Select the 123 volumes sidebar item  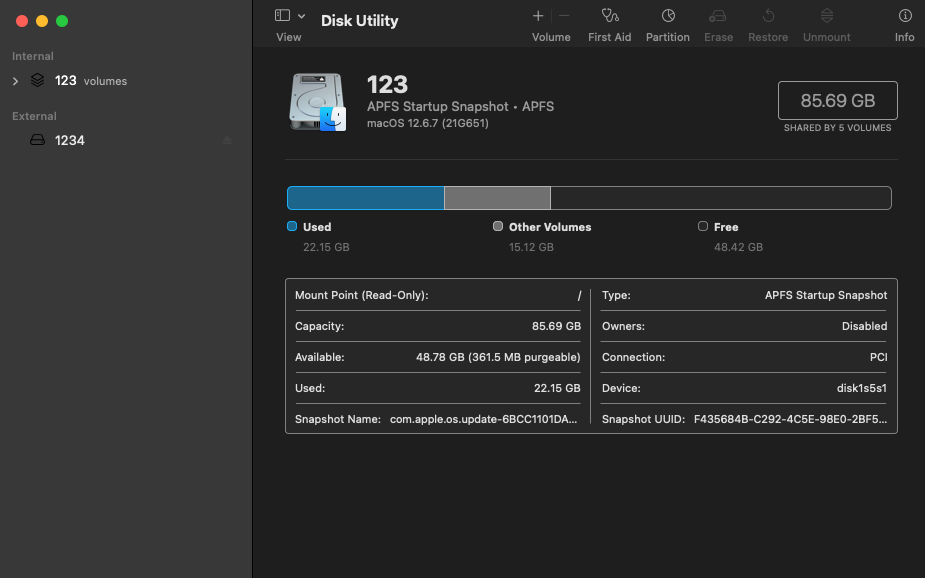click(x=126, y=81)
